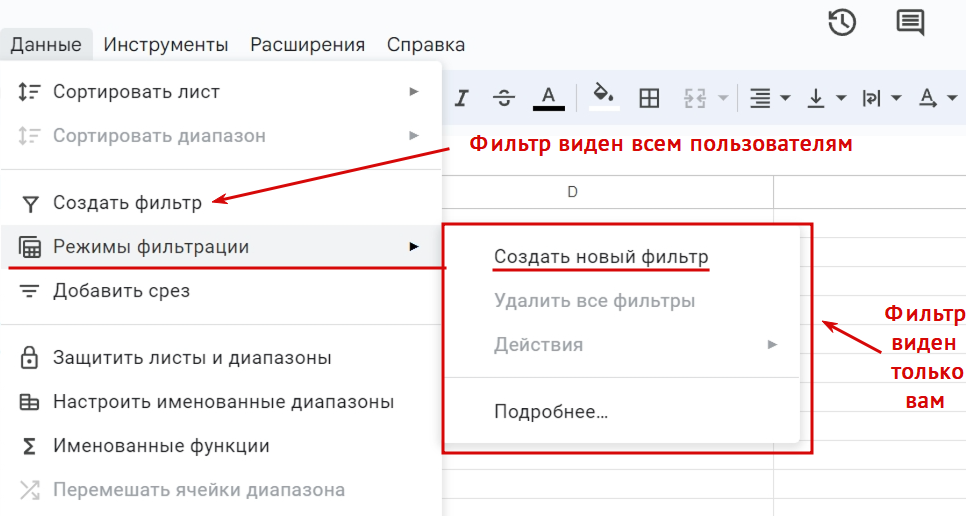Open the fill color paint bucket
The height and width of the screenshot is (532, 976).
tap(602, 96)
